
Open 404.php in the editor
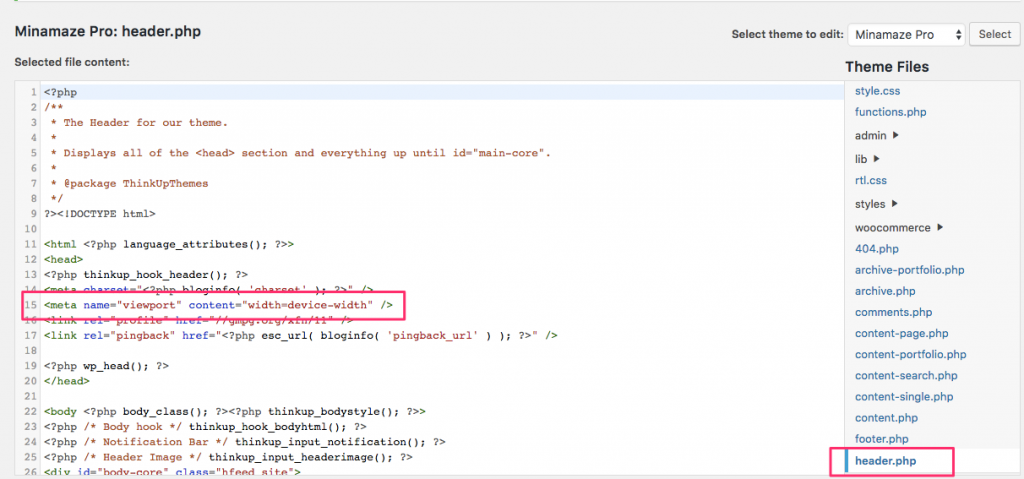(x=876, y=248)
